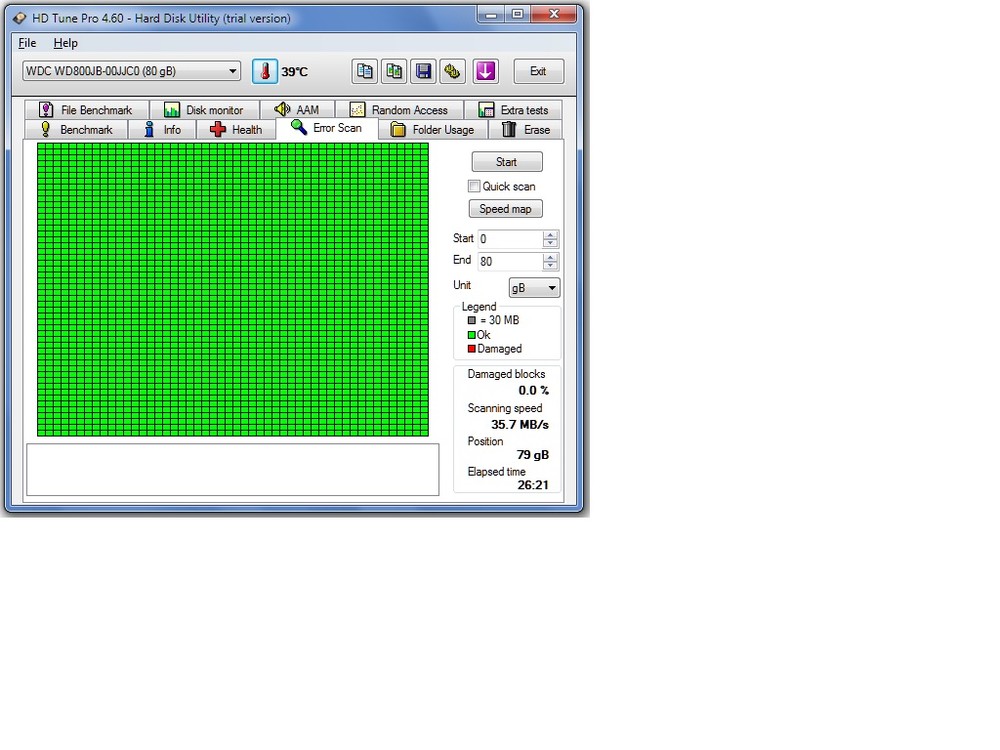
Task: Click the empty scan log text box
Action: pyautogui.click(x=233, y=469)
